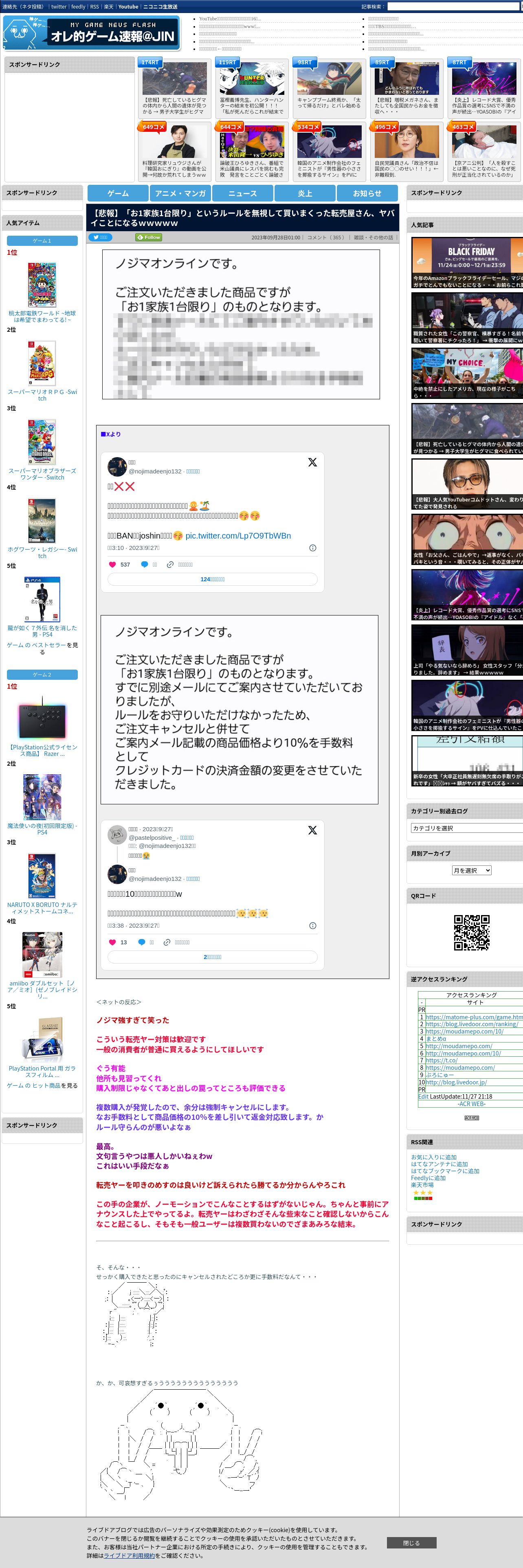The width and height of the screenshot is (523, 1568).
Task: Click the small ACR WEB banner icon
Action: point(471,1117)
